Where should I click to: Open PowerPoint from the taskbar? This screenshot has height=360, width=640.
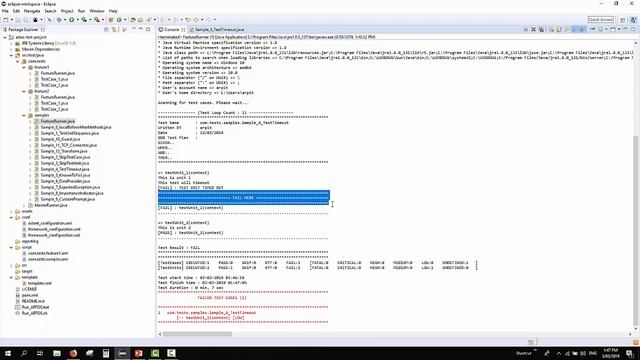139,353
